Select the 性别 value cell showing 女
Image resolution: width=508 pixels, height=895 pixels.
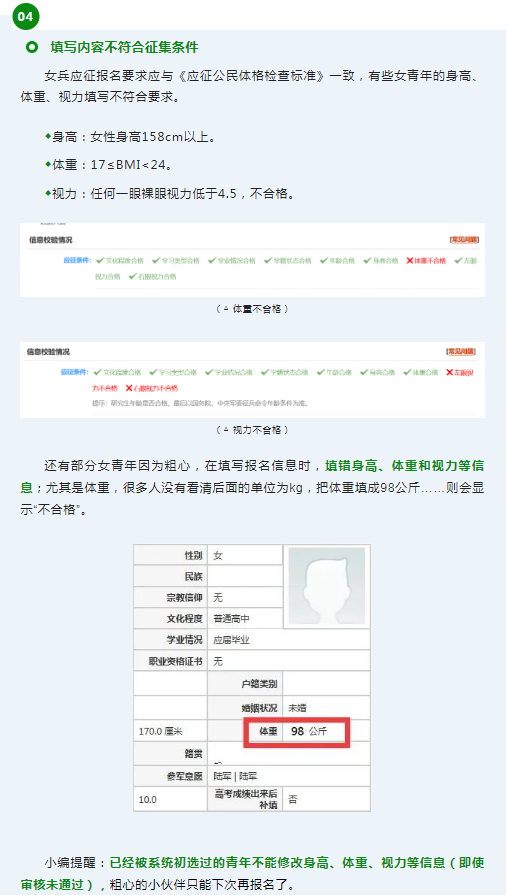[x=245, y=555]
